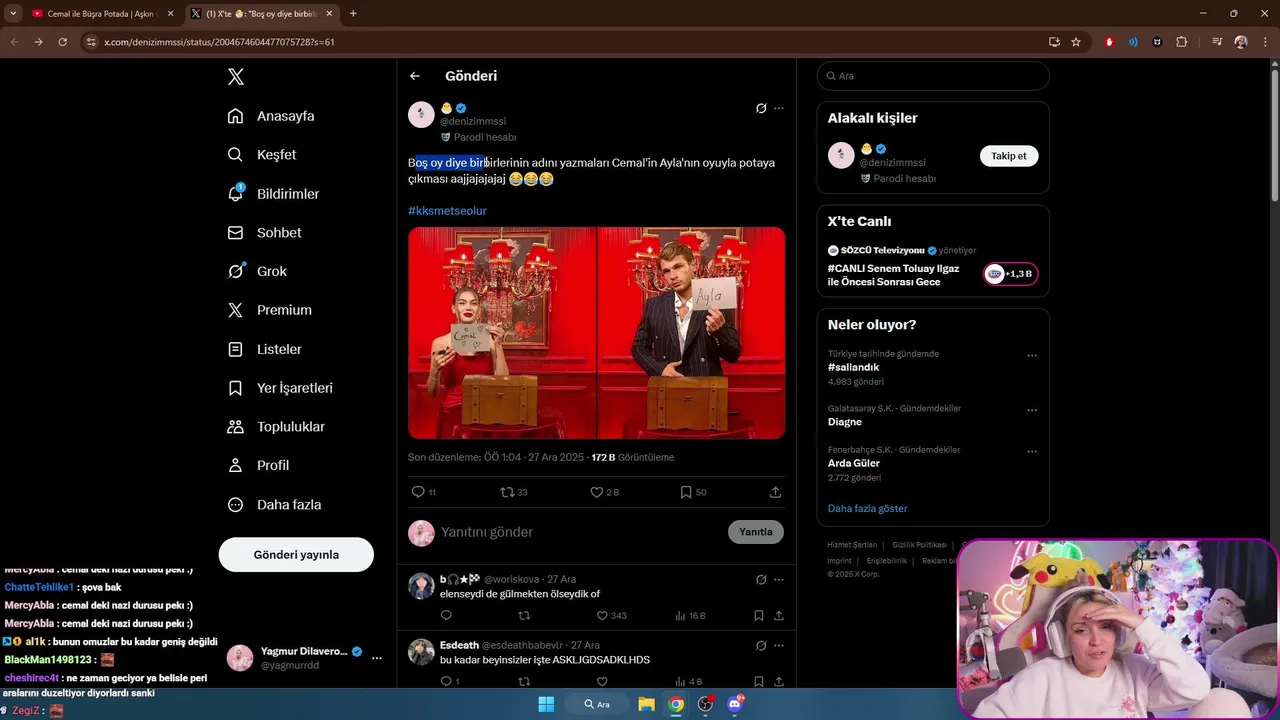Open Profil in the sidebar

click(258, 465)
